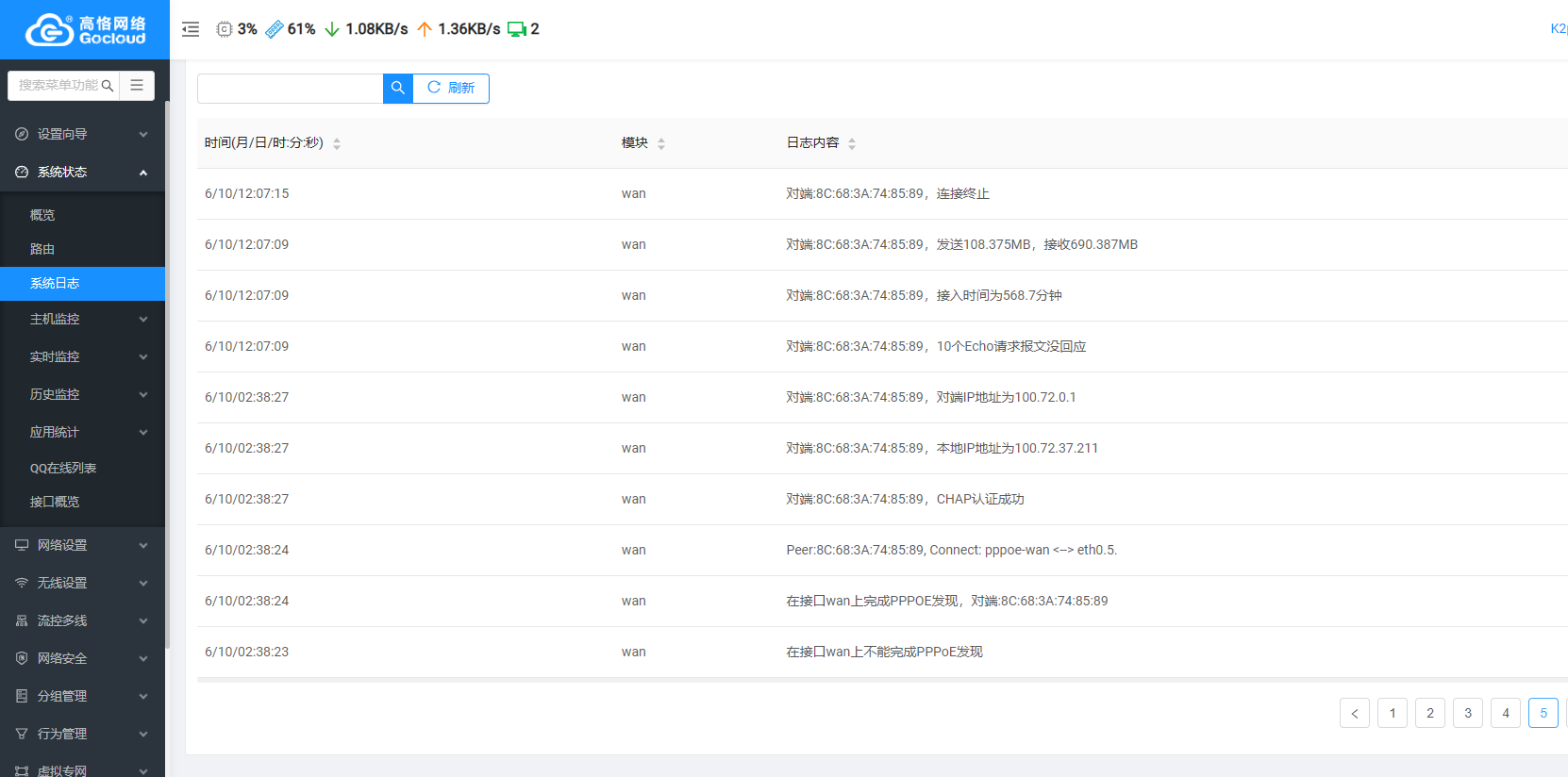
Task: Go to page 3
Action: click(x=1468, y=713)
